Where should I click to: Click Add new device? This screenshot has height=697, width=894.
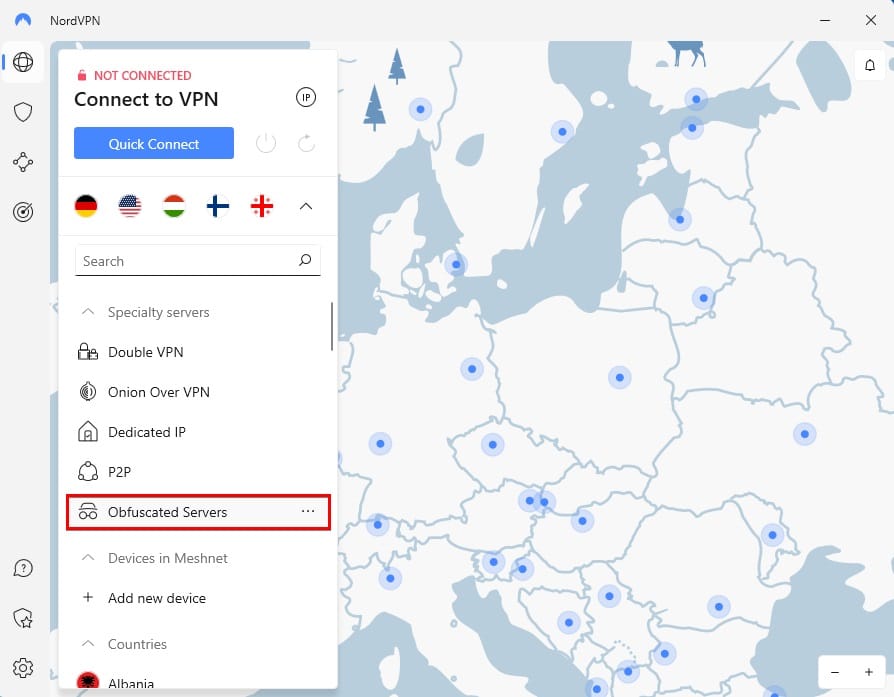[x=198, y=598]
